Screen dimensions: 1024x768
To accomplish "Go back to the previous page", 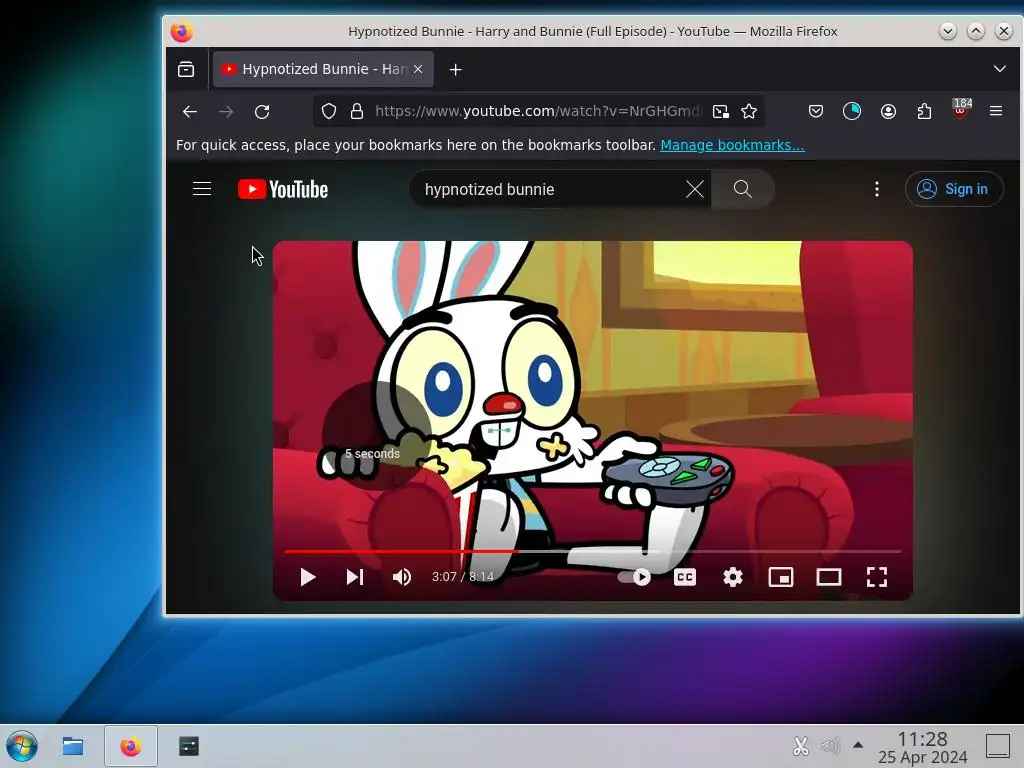I will pyautogui.click(x=190, y=112).
